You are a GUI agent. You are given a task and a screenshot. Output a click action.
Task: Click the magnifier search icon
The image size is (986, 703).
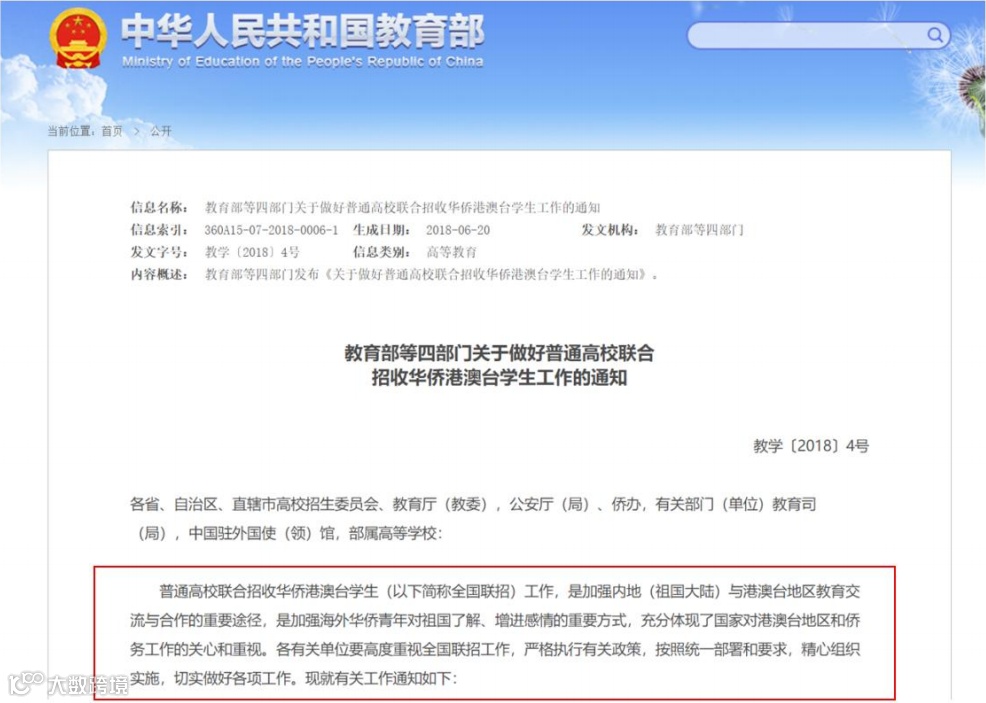936,35
